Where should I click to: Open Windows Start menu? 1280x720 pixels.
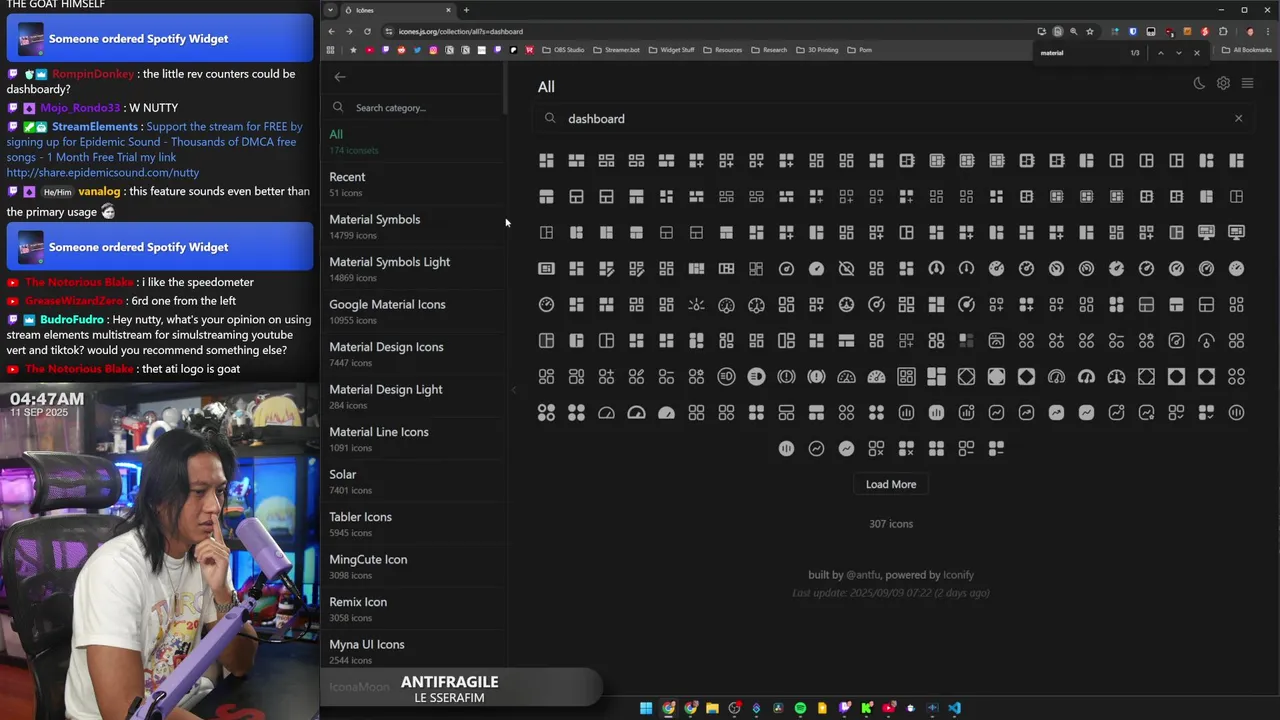(646, 708)
